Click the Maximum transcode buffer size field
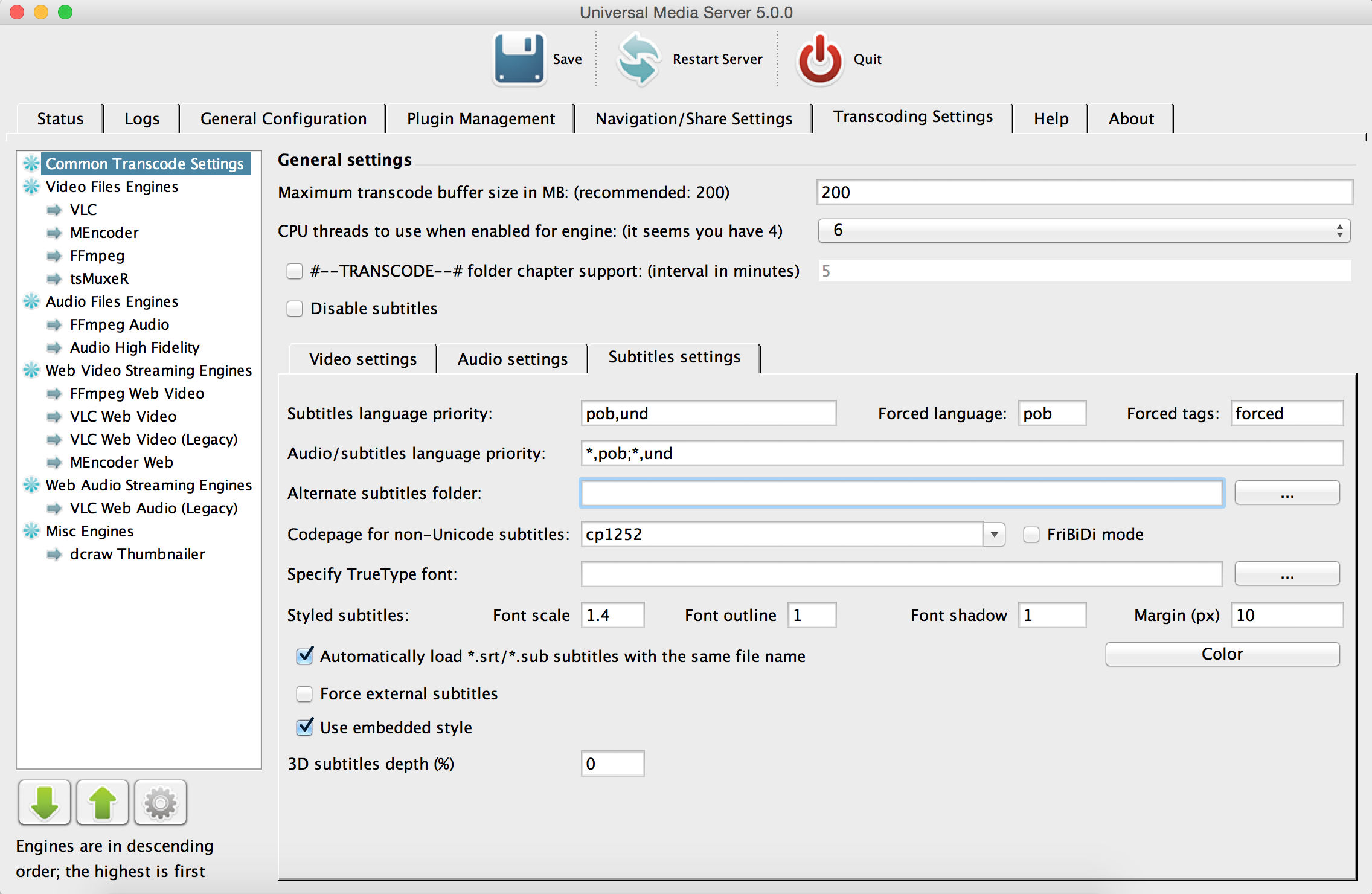The height and width of the screenshot is (894, 1372). 1085,193
